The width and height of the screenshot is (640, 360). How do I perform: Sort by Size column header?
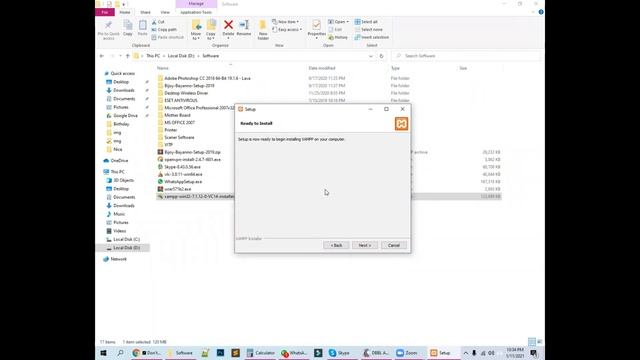point(463,68)
